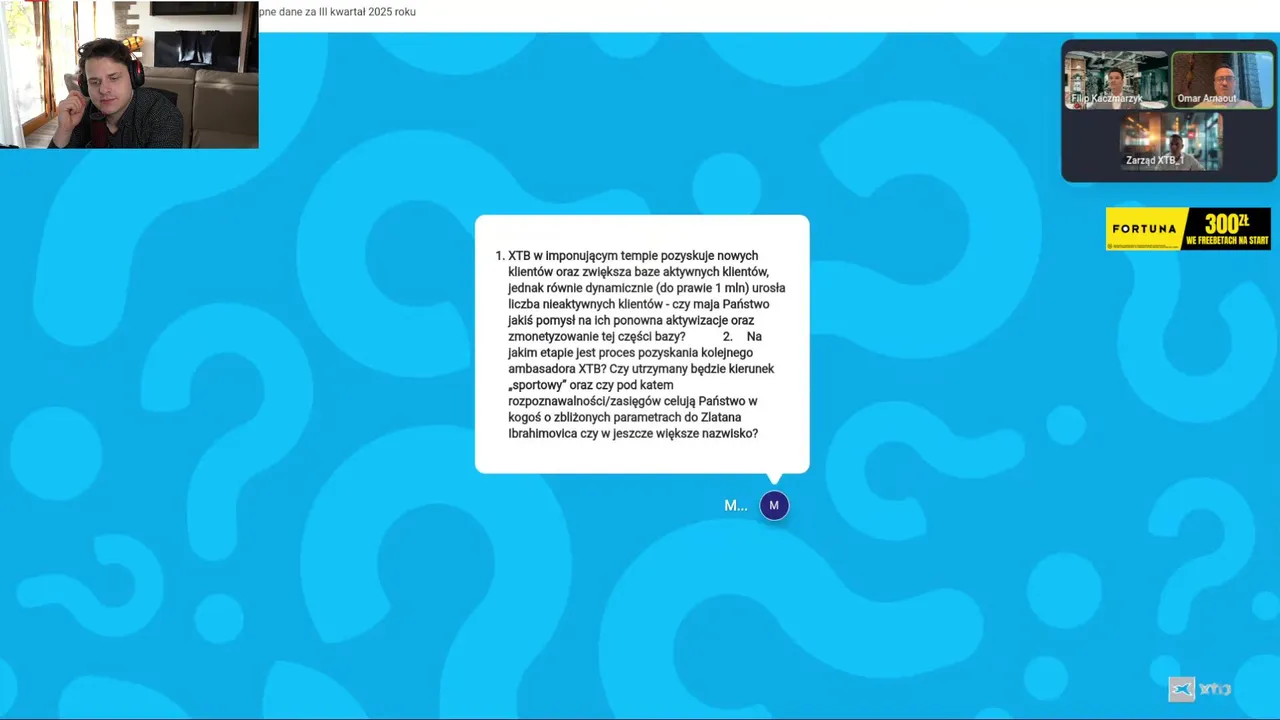Screen dimensions: 1280x720
Task: Open the Fortuna 300 zł freebet banner
Action: pos(1188,229)
